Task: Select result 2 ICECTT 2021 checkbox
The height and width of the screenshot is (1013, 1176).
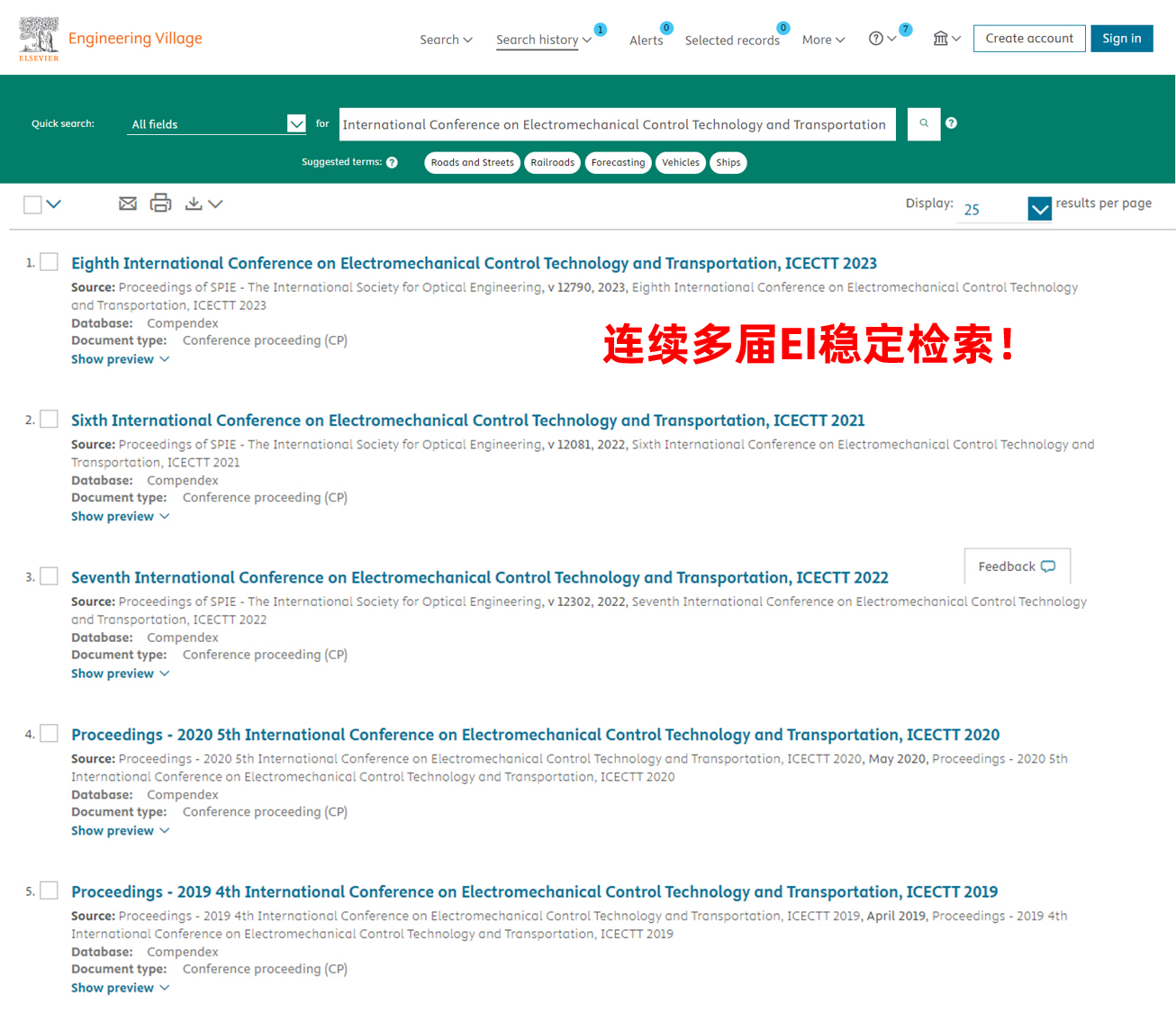Action: 50,419
